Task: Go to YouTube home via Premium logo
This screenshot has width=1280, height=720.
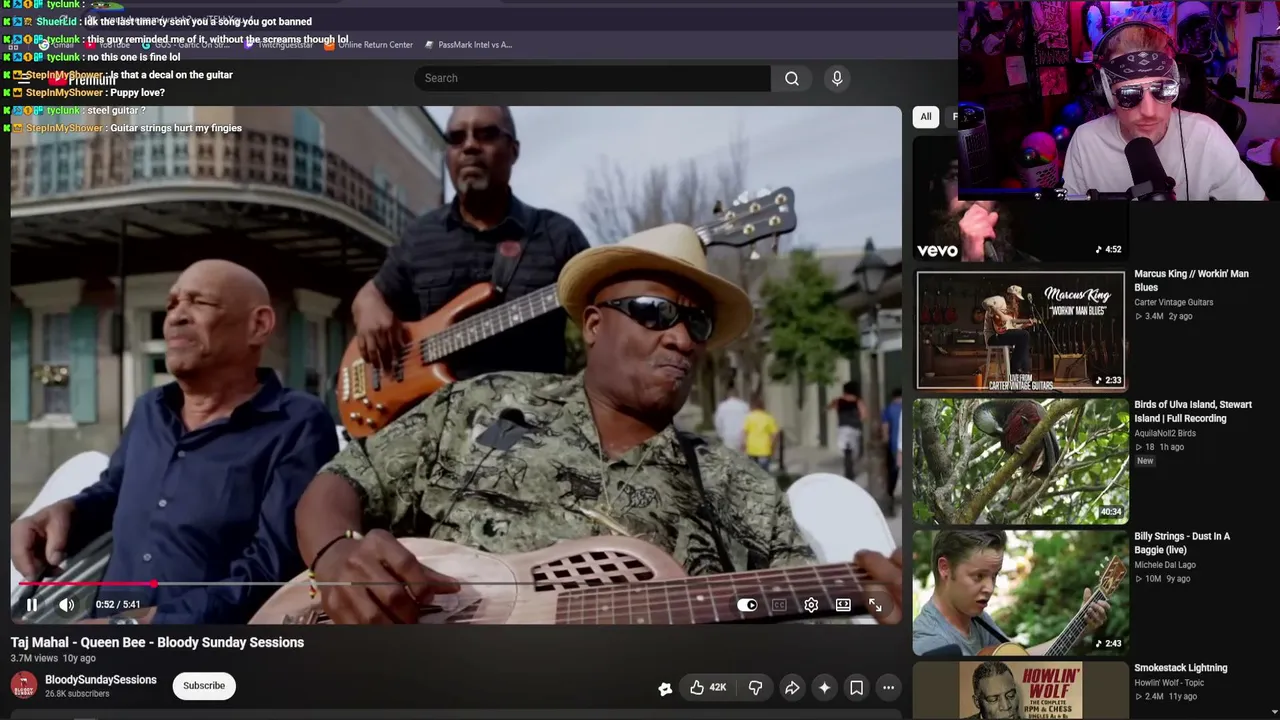Action: tap(84, 79)
